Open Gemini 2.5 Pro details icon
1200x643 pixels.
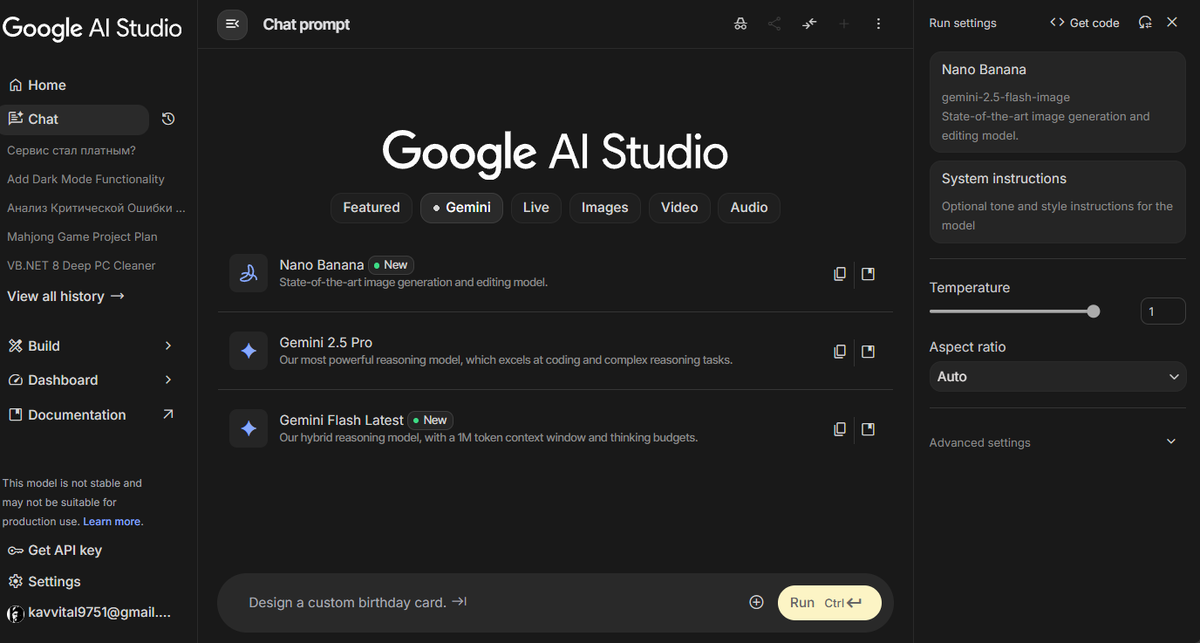(x=868, y=351)
